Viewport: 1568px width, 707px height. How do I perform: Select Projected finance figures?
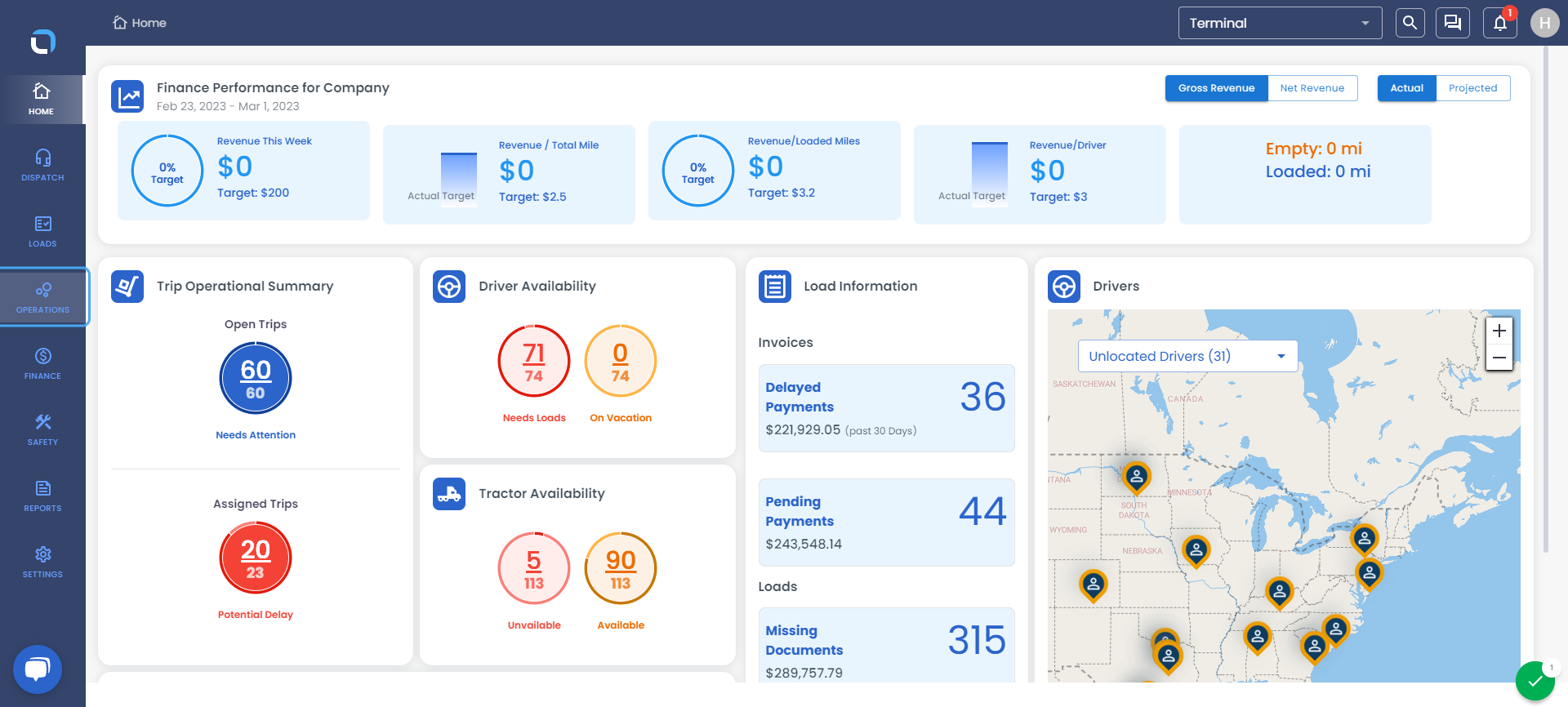pyautogui.click(x=1473, y=88)
